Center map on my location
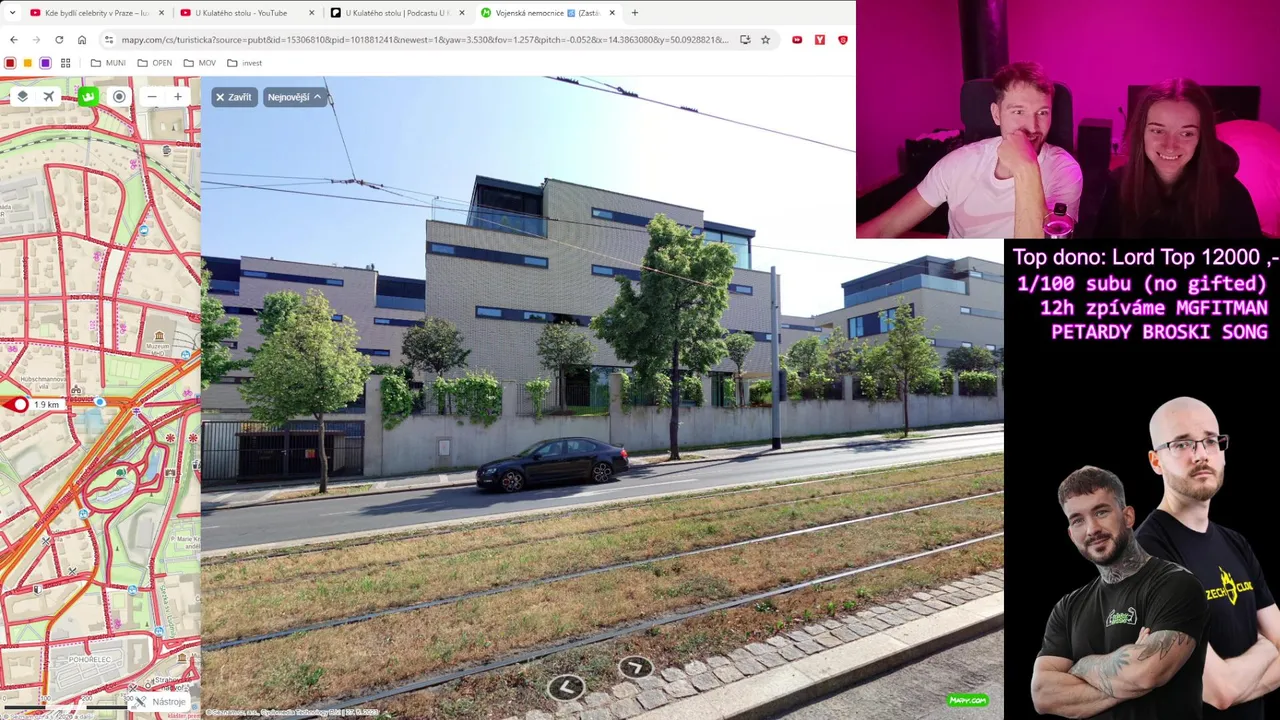 (119, 96)
